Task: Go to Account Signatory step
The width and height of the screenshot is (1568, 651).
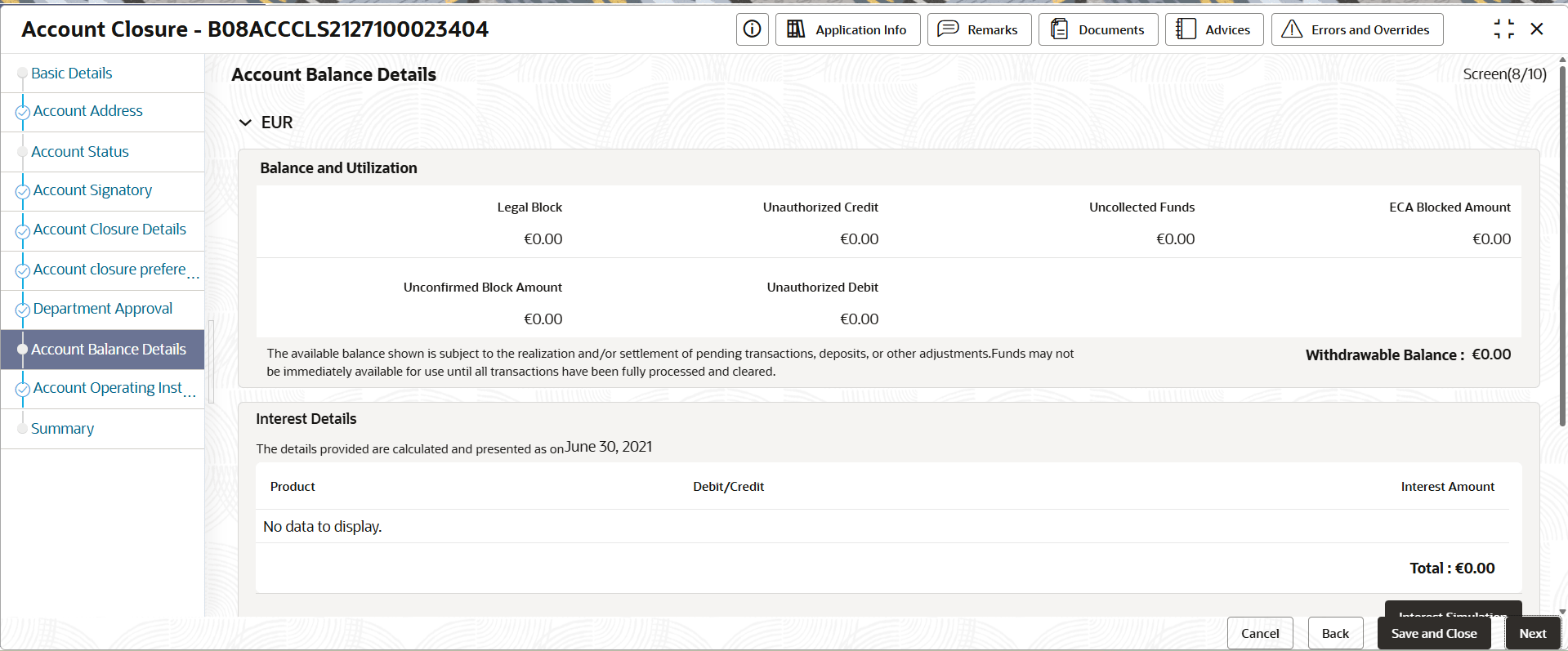Action: 93,190
